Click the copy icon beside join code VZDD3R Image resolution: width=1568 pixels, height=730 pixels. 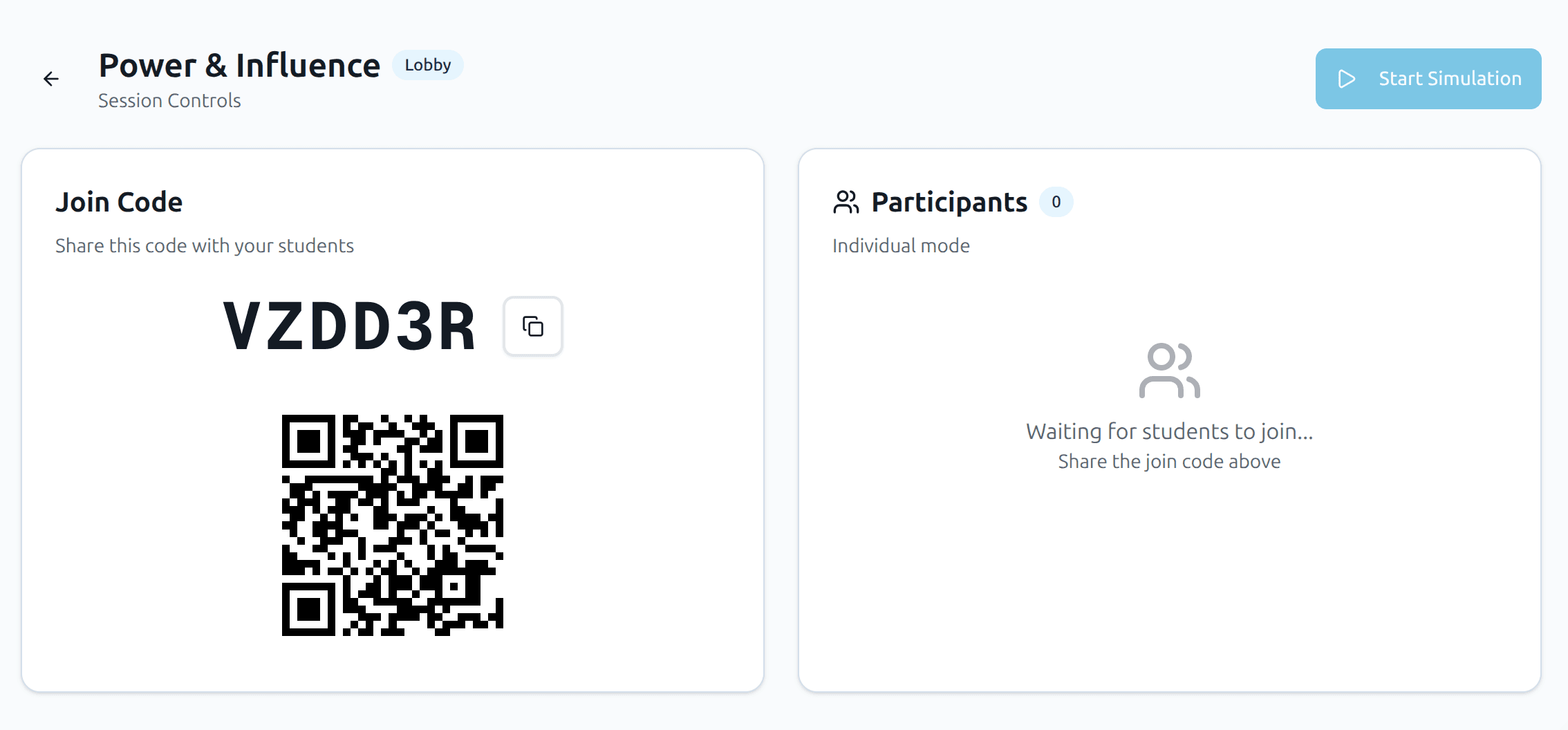click(x=532, y=326)
